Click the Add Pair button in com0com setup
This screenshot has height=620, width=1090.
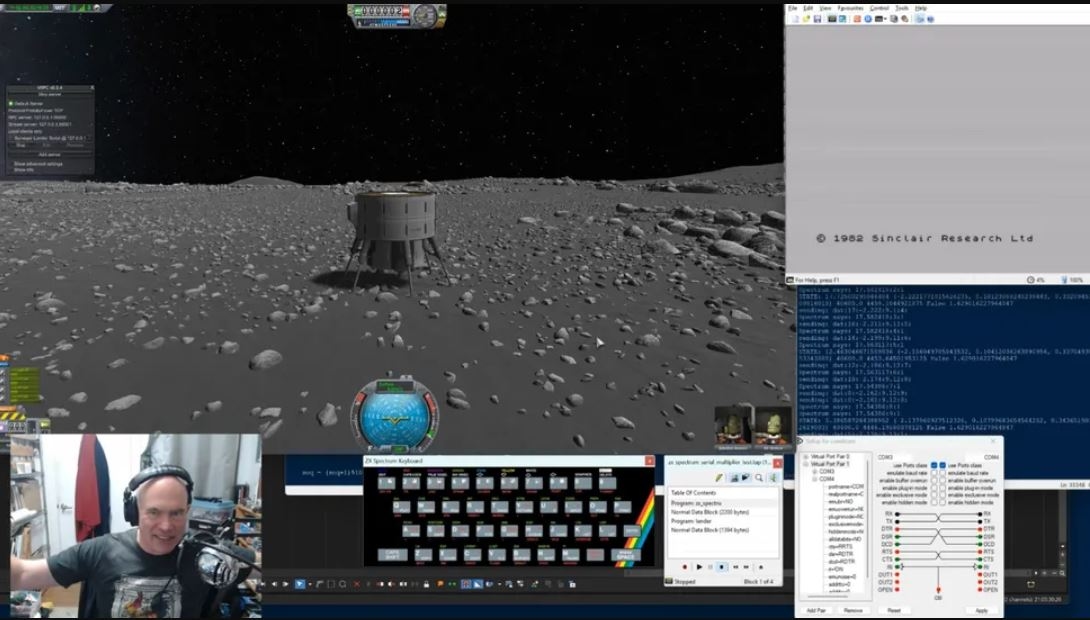pyautogui.click(x=815, y=609)
